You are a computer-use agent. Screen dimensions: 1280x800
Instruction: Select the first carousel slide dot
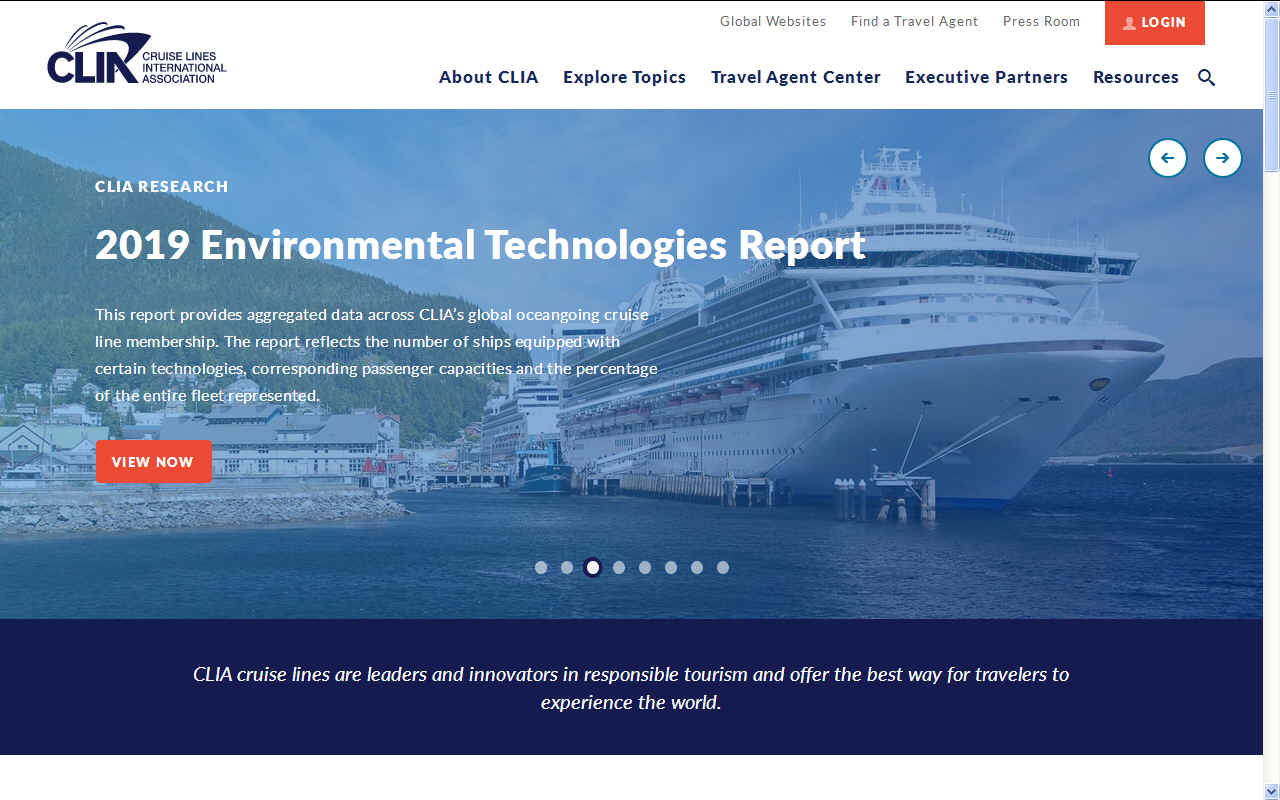click(x=541, y=567)
